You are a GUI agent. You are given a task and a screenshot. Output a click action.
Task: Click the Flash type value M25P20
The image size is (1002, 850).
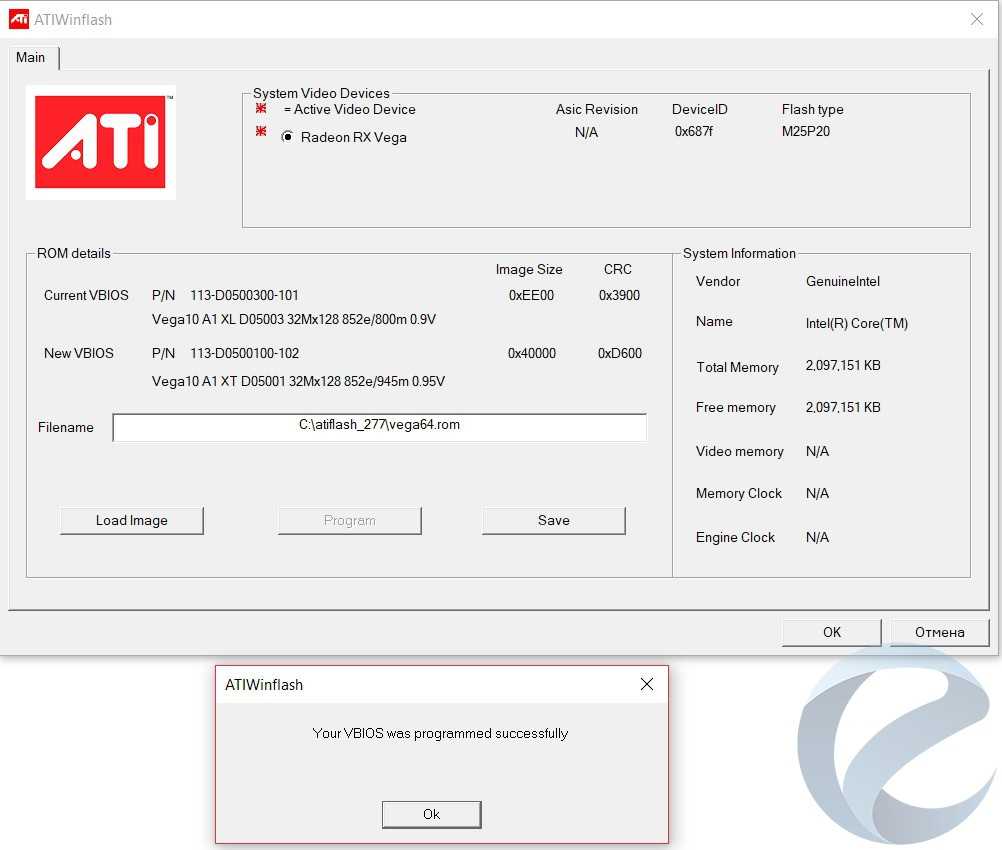[x=806, y=132]
